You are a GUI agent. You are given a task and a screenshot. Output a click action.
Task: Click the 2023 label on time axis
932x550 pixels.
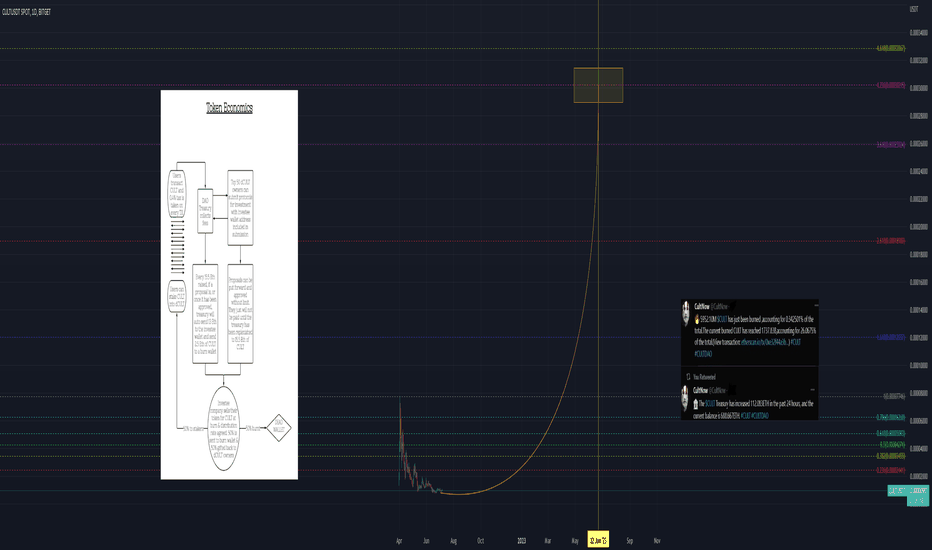(521, 540)
